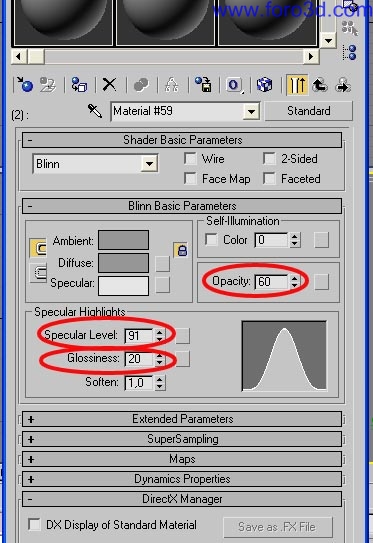
Task: Collapse the DirectX Manager rollout
Action: pyautogui.click(x=182, y=499)
